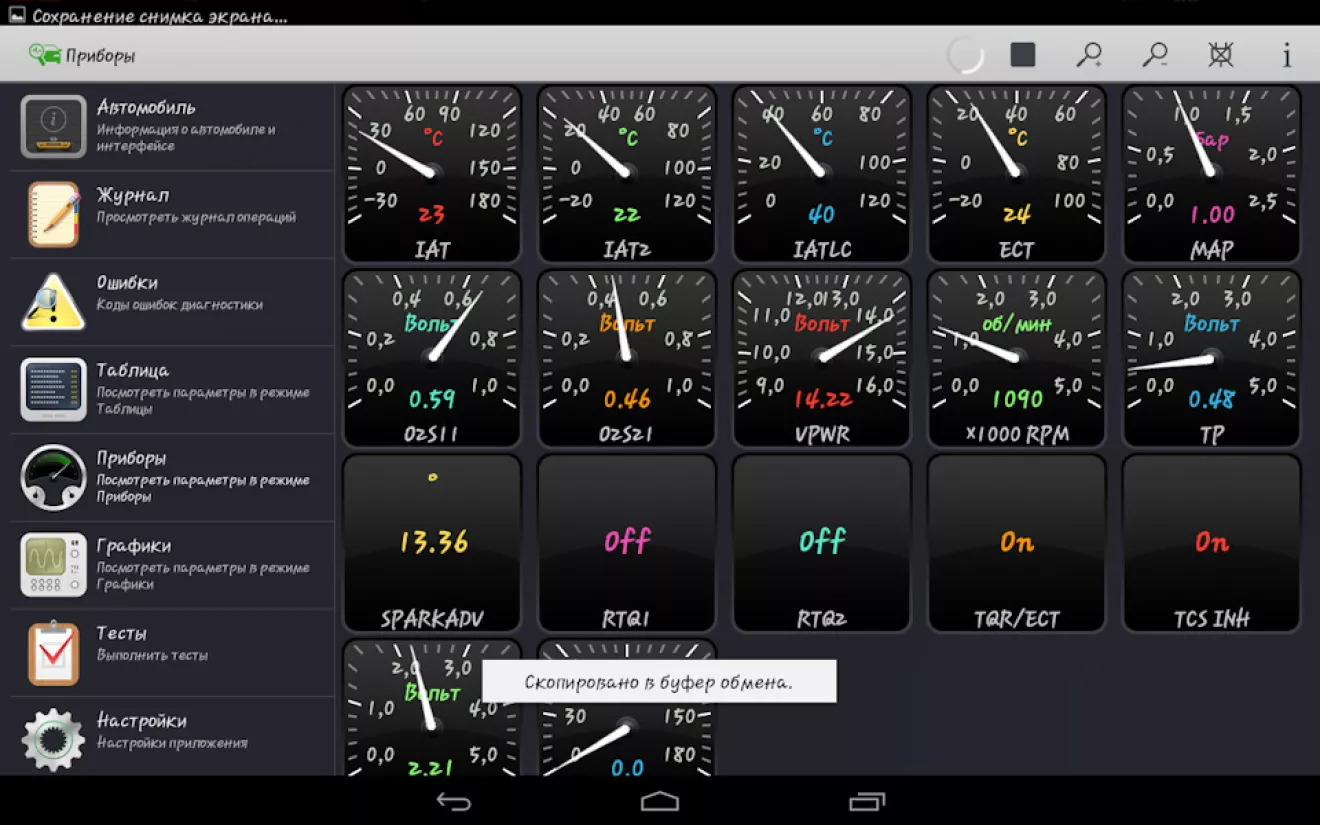Tap the crossed-out grid icon in toolbar

coord(1221,55)
